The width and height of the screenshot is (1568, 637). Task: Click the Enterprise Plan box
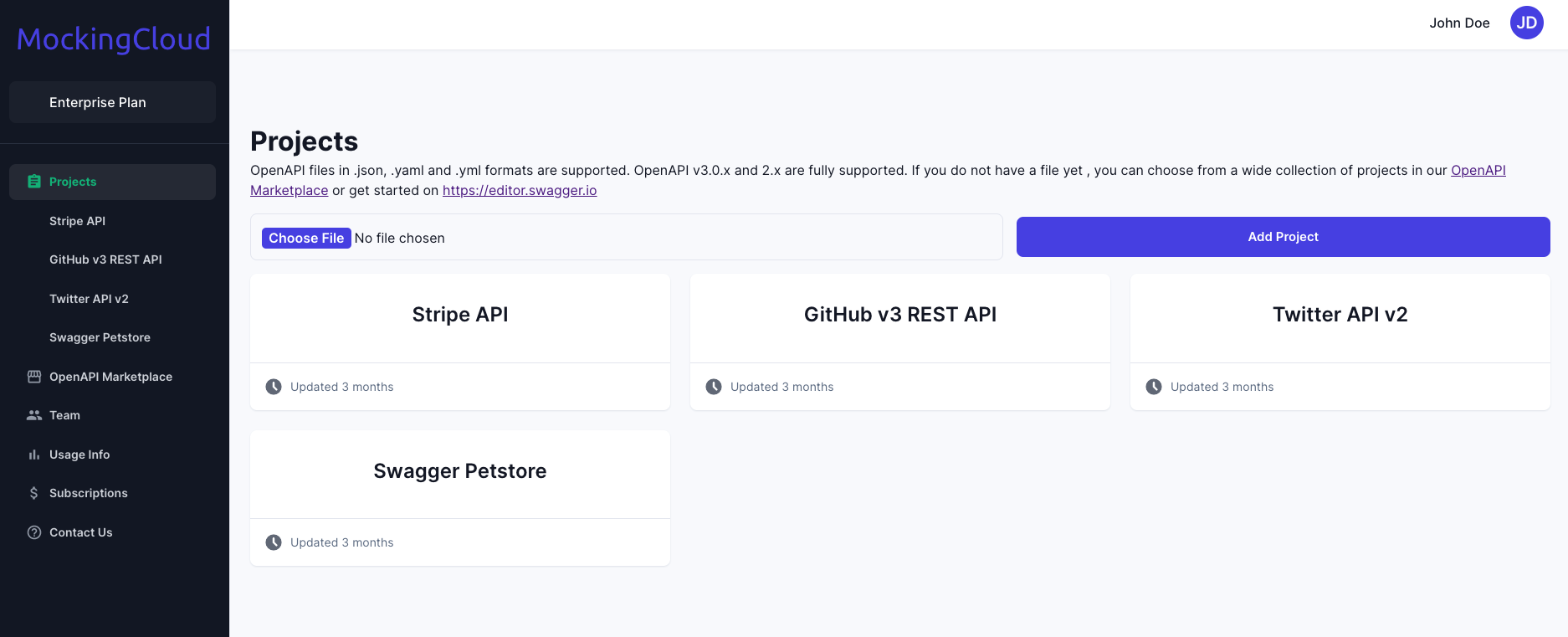click(x=112, y=102)
